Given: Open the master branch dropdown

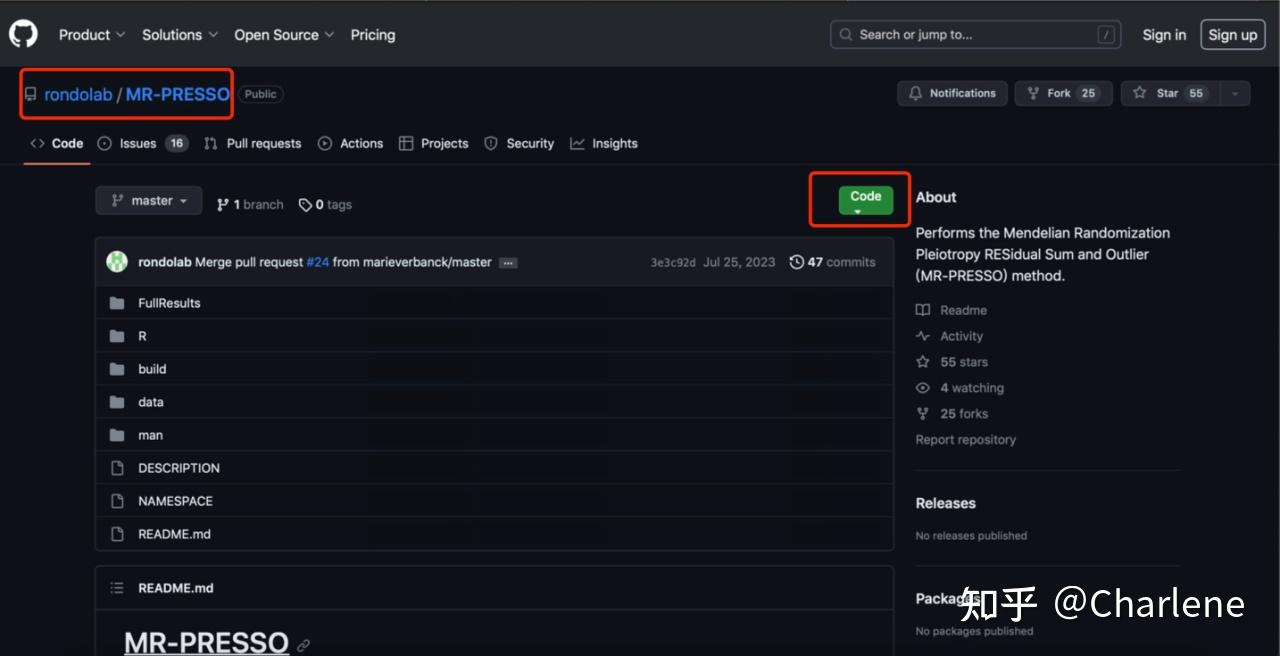Looking at the screenshot, I should tap(149, 201).
